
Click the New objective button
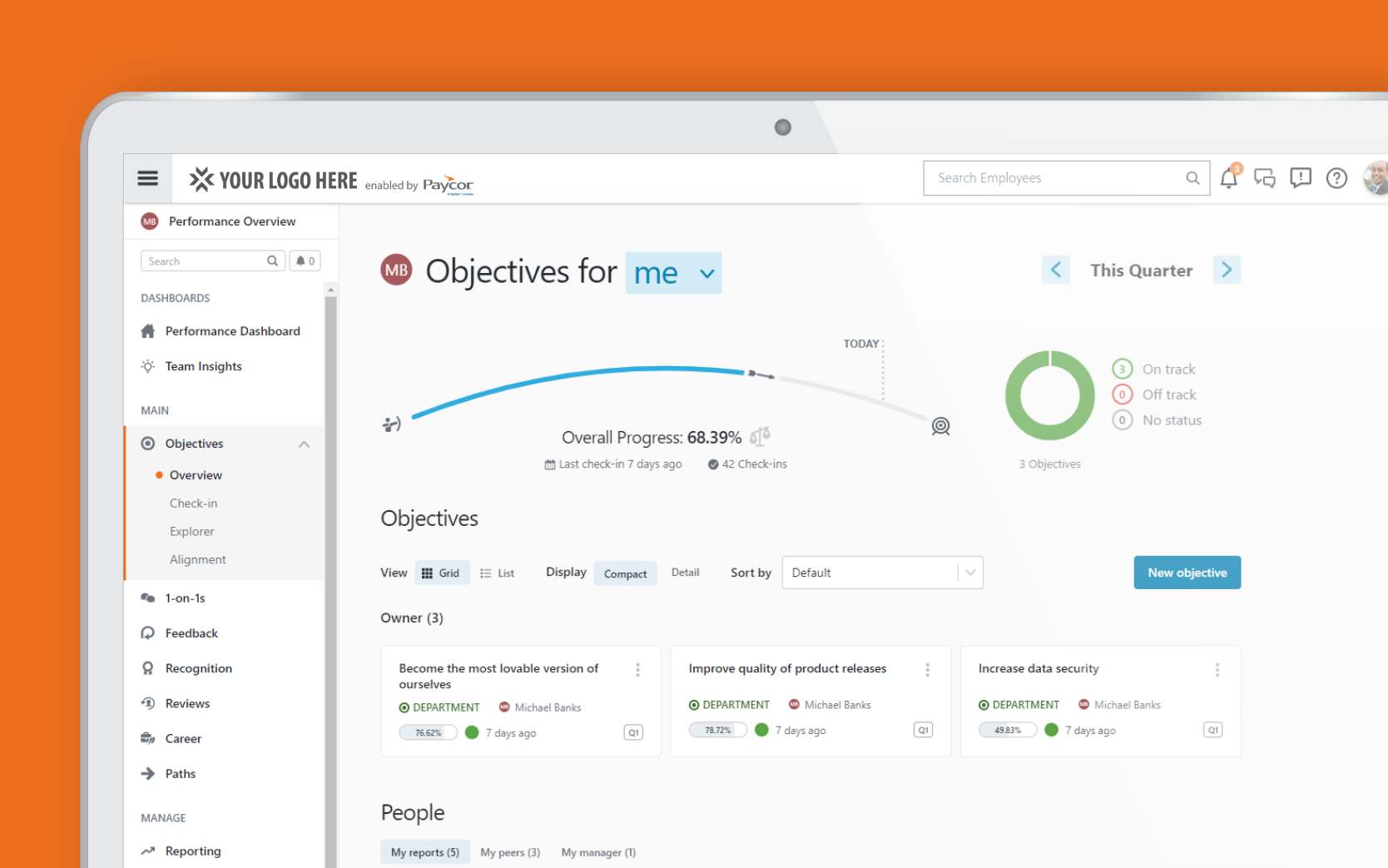(1187, 573)
